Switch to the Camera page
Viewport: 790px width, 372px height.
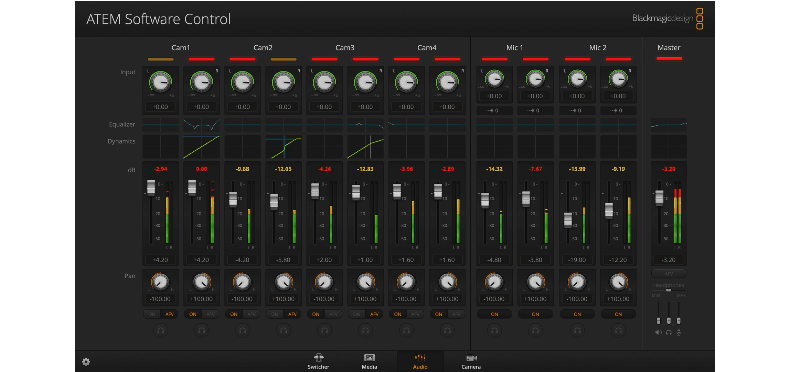coord(472,361)
